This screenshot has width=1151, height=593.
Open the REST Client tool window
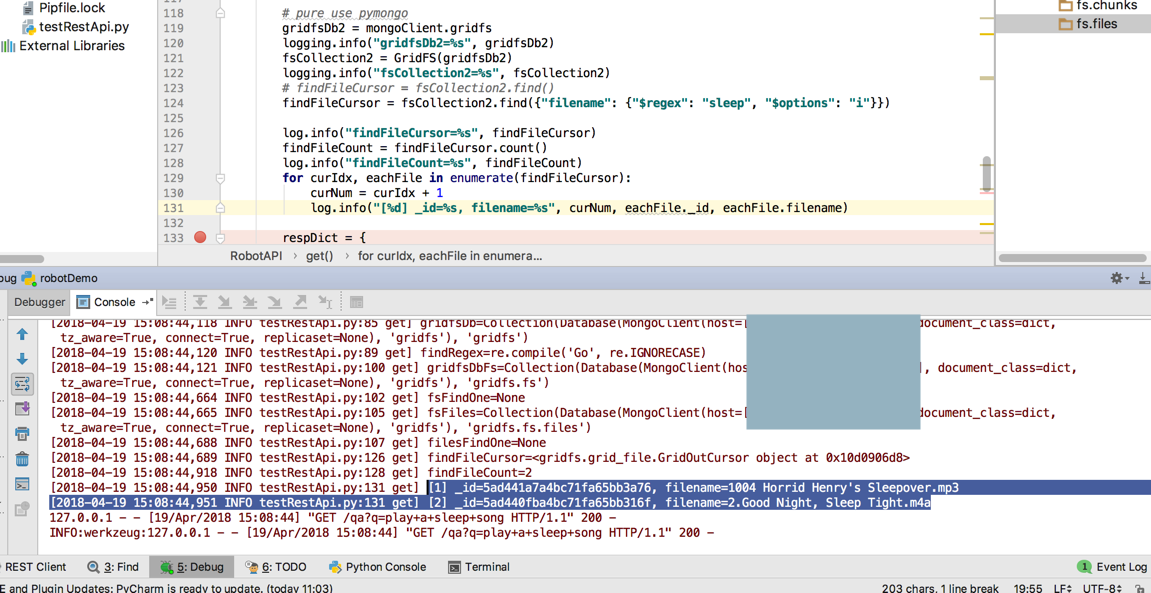click(33, 567)
